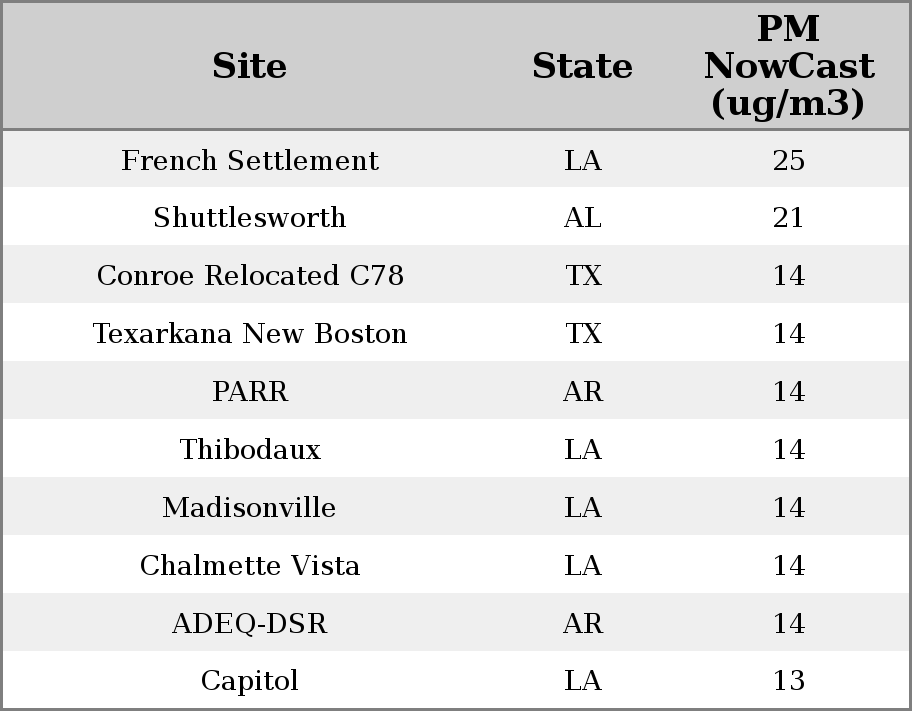Screen dimensions: 912x711
Task: Click the PM NowCast column header
Action: pos(789,66)
